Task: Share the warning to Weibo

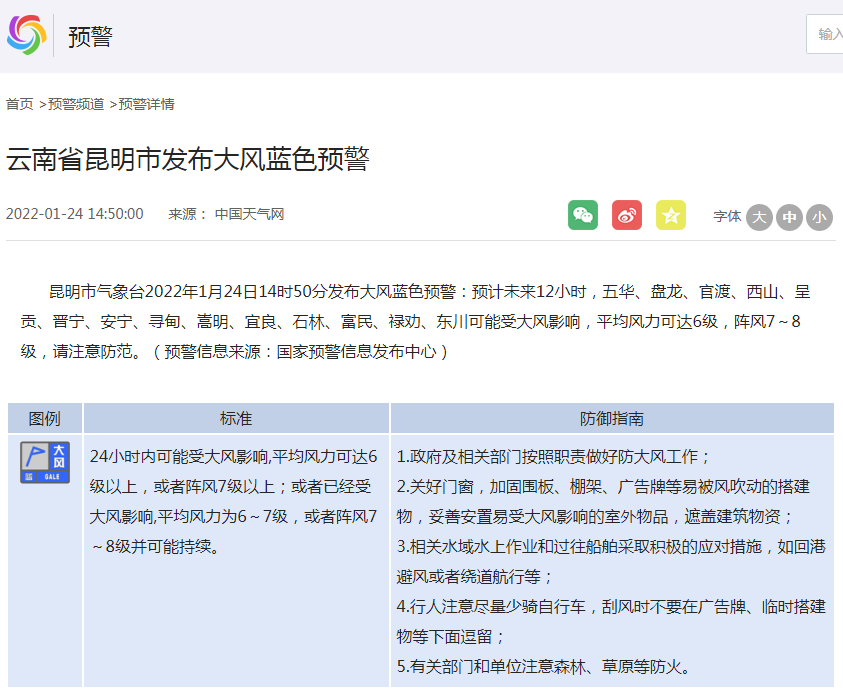Action: pyautogui.click(x=627, y=215)
